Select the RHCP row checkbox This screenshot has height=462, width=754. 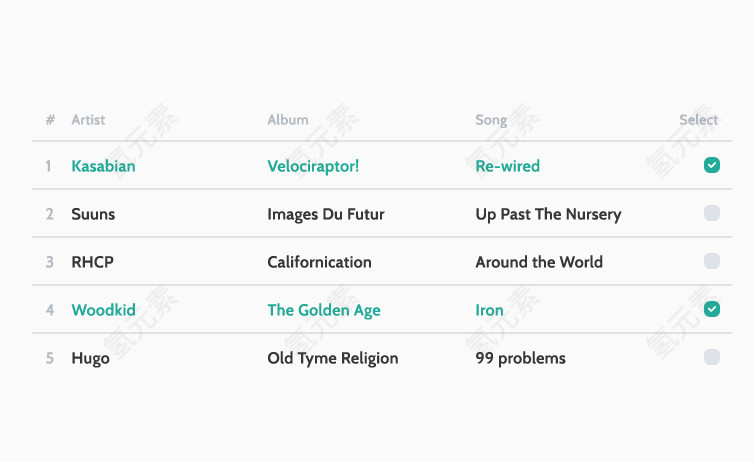711,261
